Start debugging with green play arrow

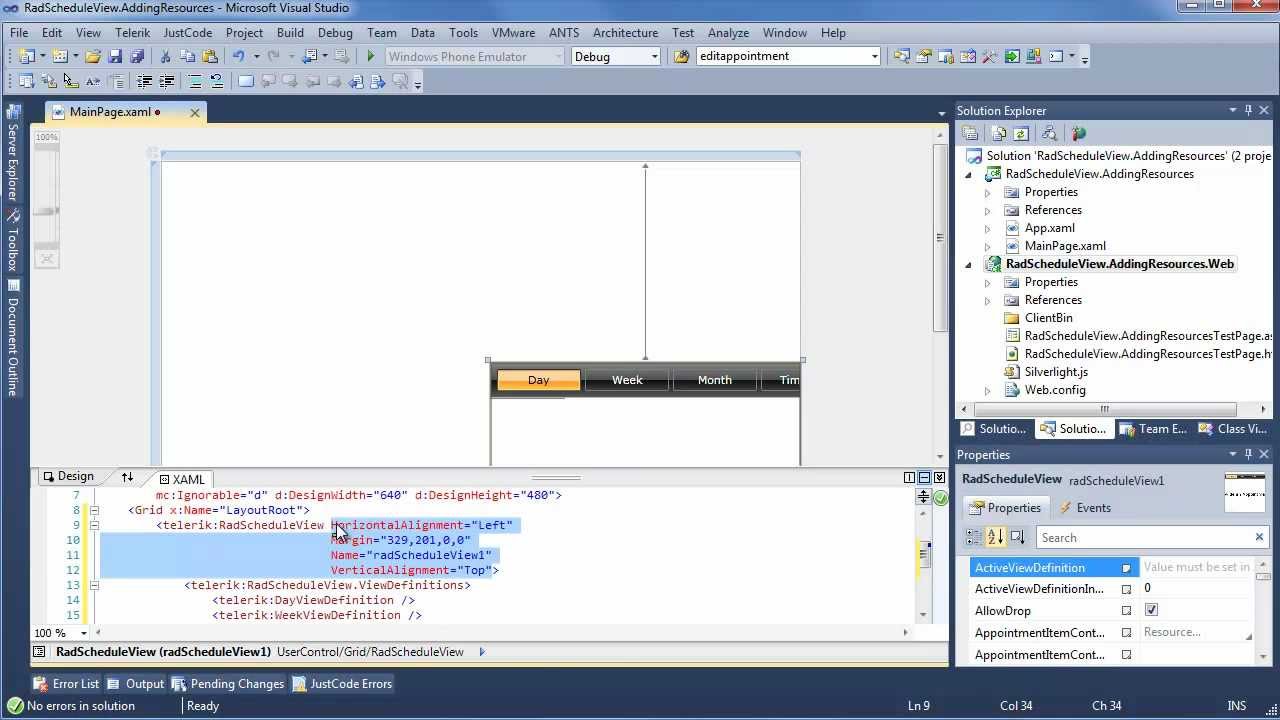370,56
